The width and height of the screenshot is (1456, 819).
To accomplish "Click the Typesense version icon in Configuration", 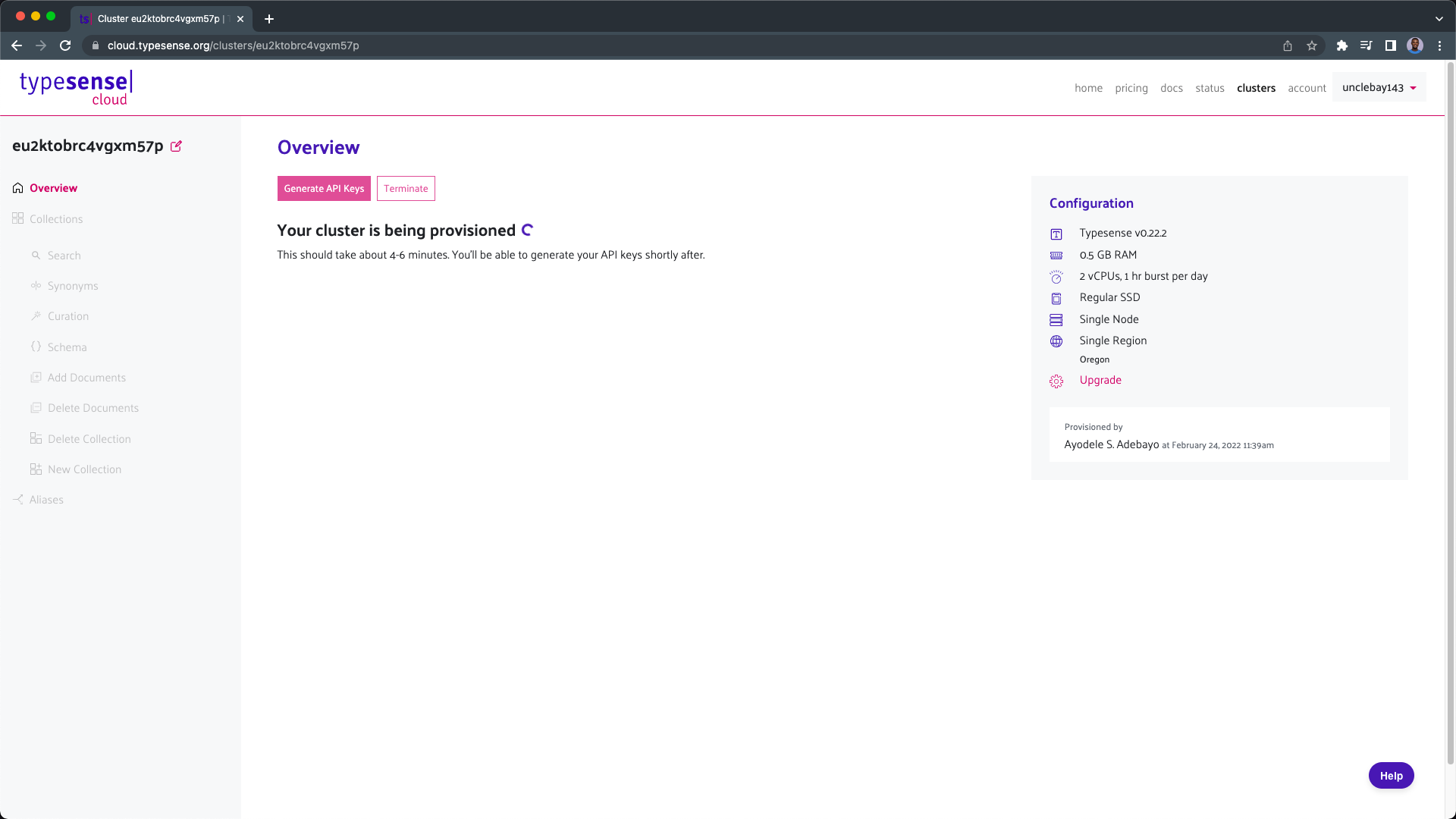I will point(1056,234).
